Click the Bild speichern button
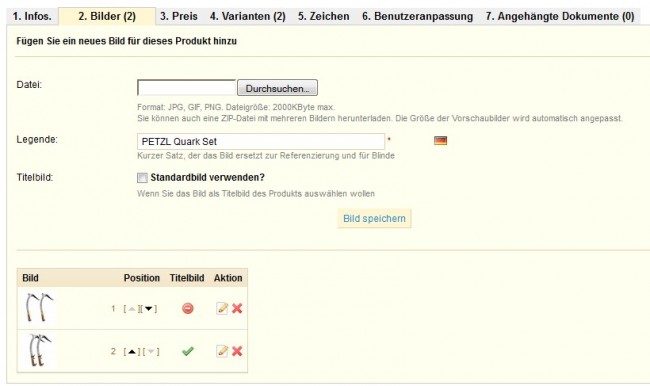The width and height of the screenshot is (650, 386). coord(374,218)
